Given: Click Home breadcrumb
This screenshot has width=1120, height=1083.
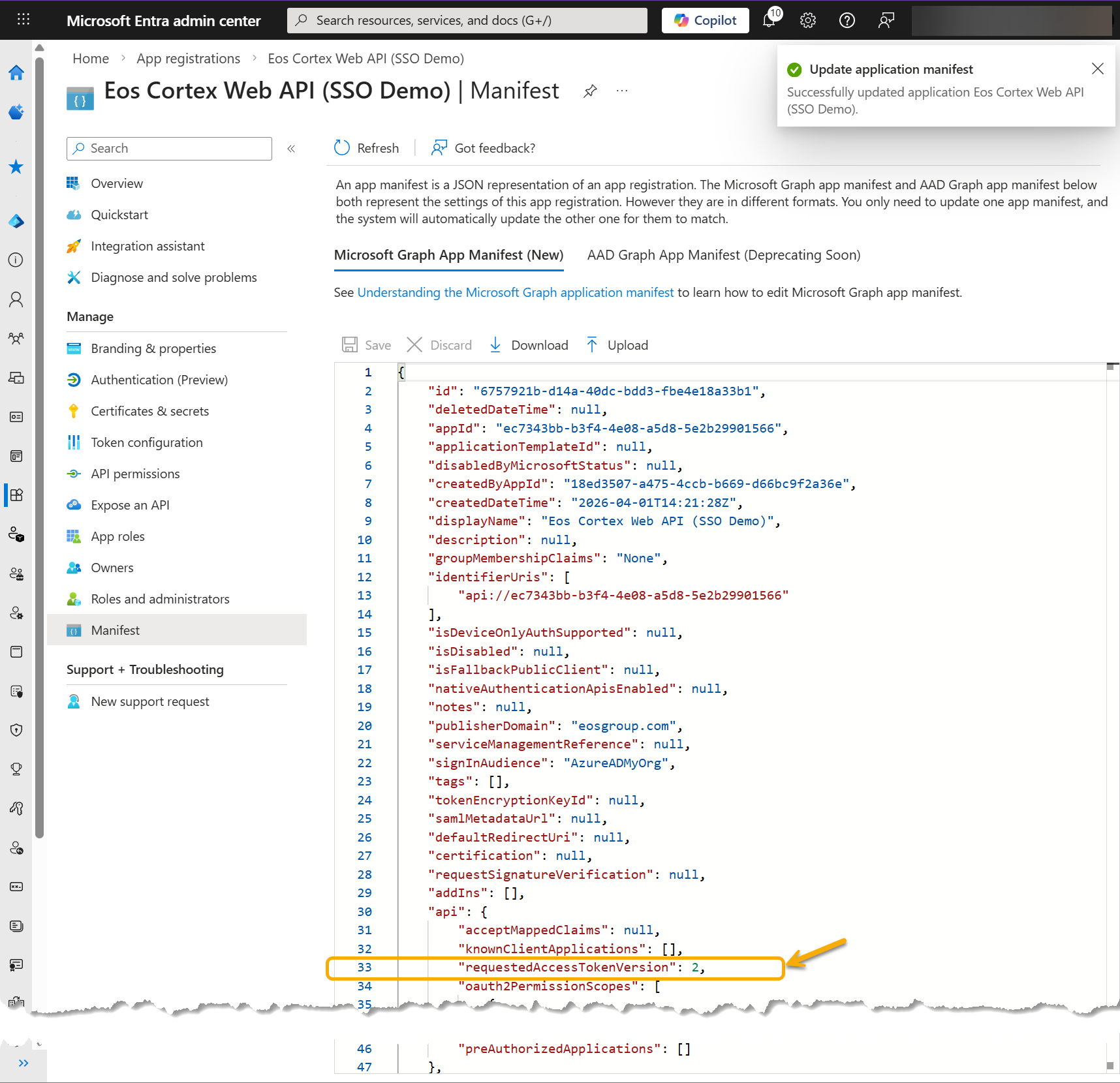Looking at the screenshot, I should coord(91,59).
